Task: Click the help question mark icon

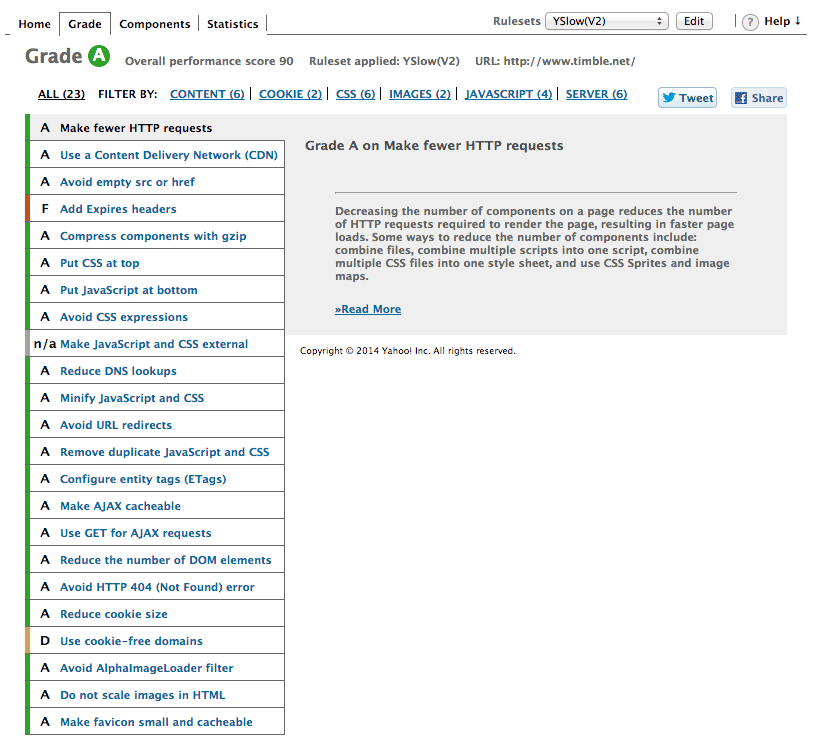Action: coord(750,22)
